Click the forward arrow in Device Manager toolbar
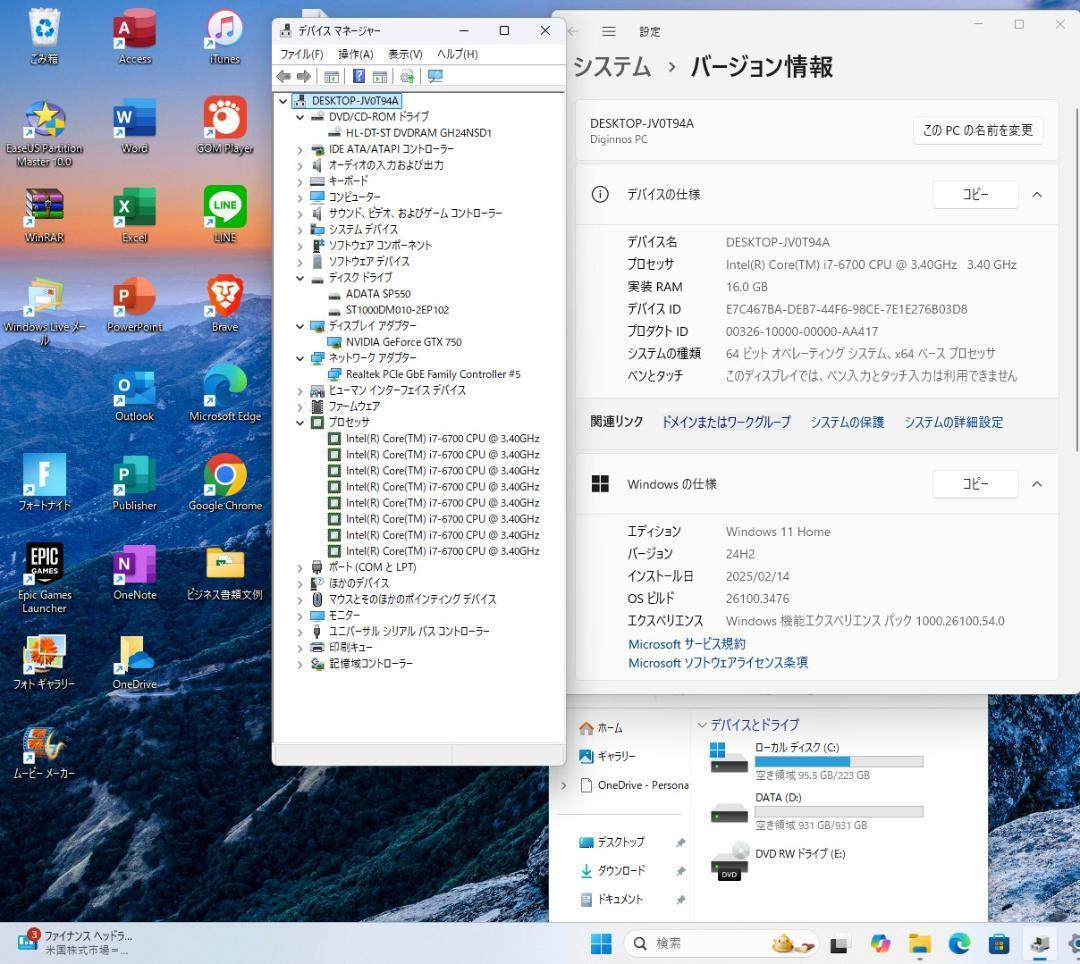This screenshot has width=1080, height=964. coord(303,76)
